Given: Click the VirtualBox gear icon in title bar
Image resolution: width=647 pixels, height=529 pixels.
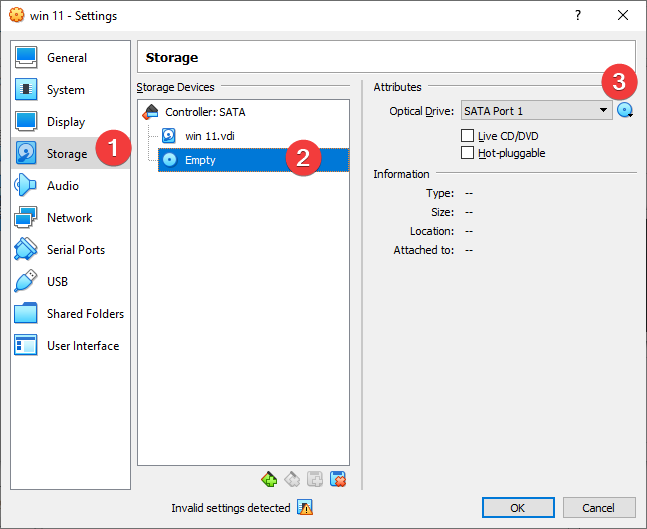Looking at the screenshot, I should coord(17,15).
